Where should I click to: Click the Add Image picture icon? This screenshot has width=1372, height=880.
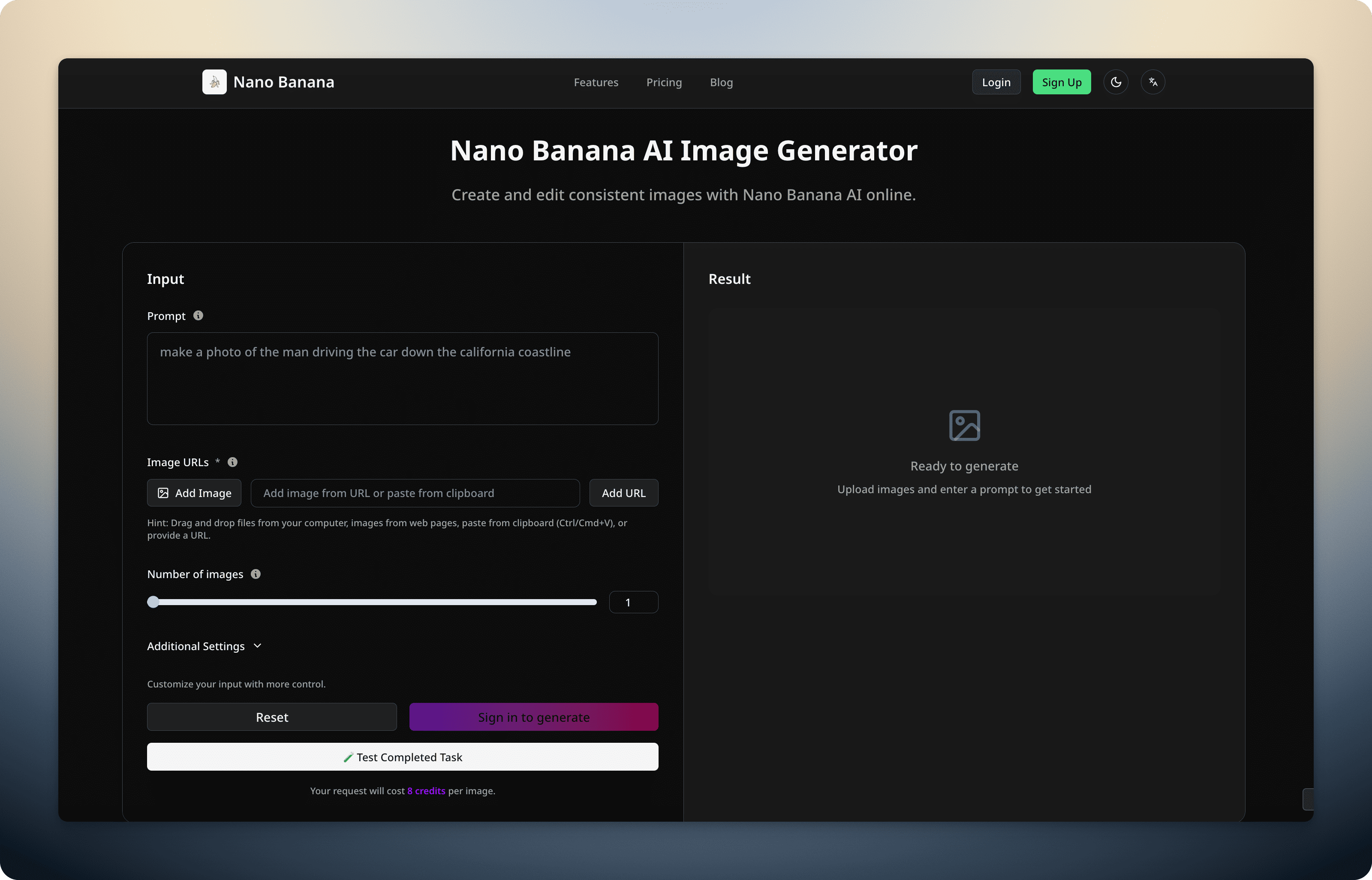(163, 493)
